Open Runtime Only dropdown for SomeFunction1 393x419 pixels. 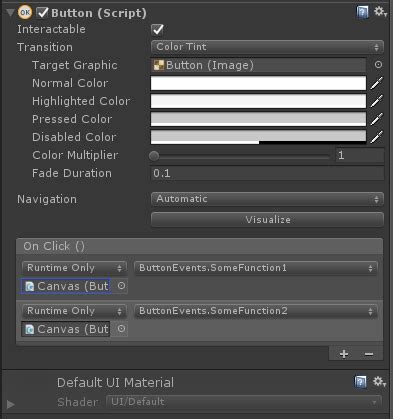(x=74, y=268)
